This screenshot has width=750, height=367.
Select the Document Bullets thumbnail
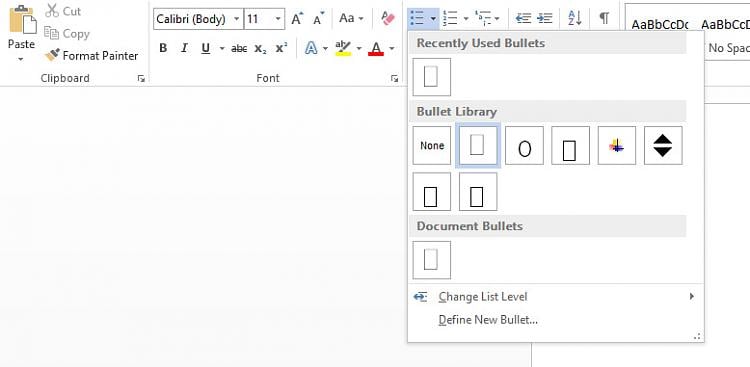coord(431,260)
